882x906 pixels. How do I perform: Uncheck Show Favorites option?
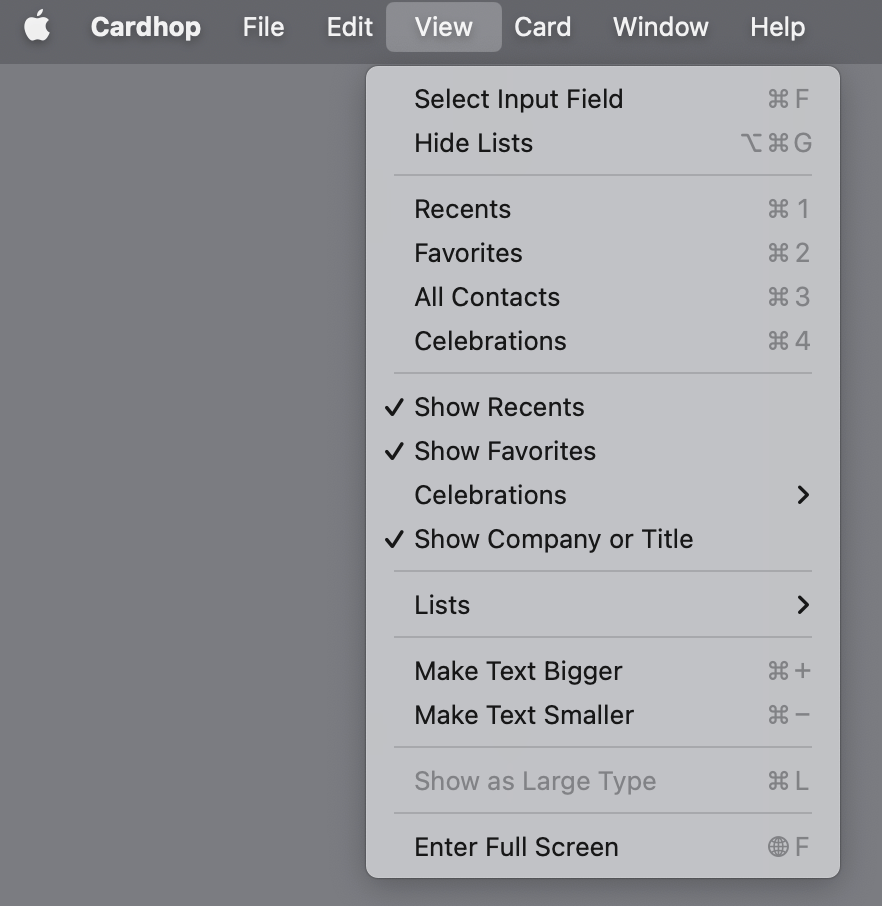pos(603,451)
